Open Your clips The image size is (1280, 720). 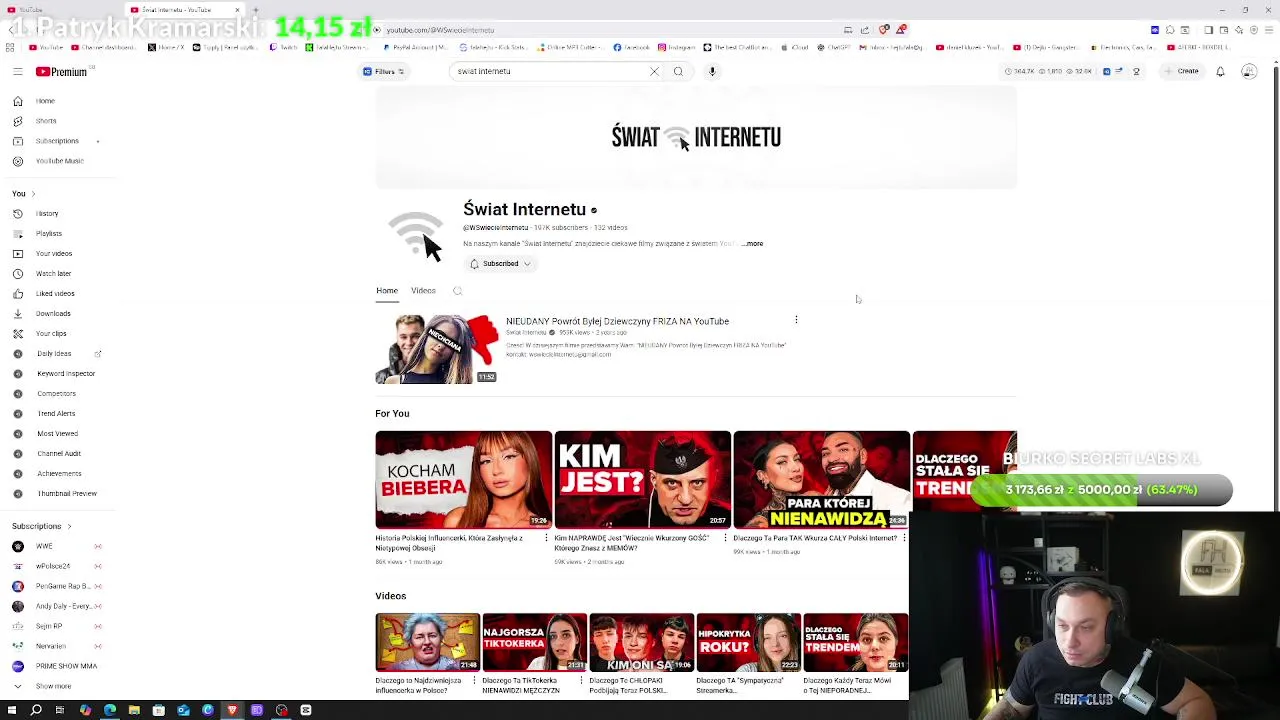(51, 333)
